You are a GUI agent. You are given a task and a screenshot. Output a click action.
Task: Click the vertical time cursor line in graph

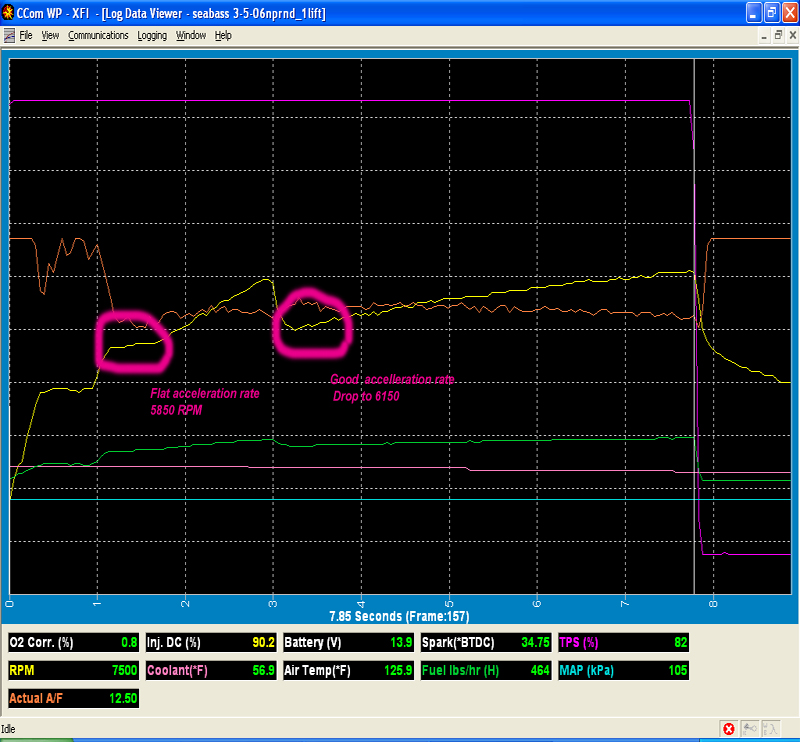694,300
